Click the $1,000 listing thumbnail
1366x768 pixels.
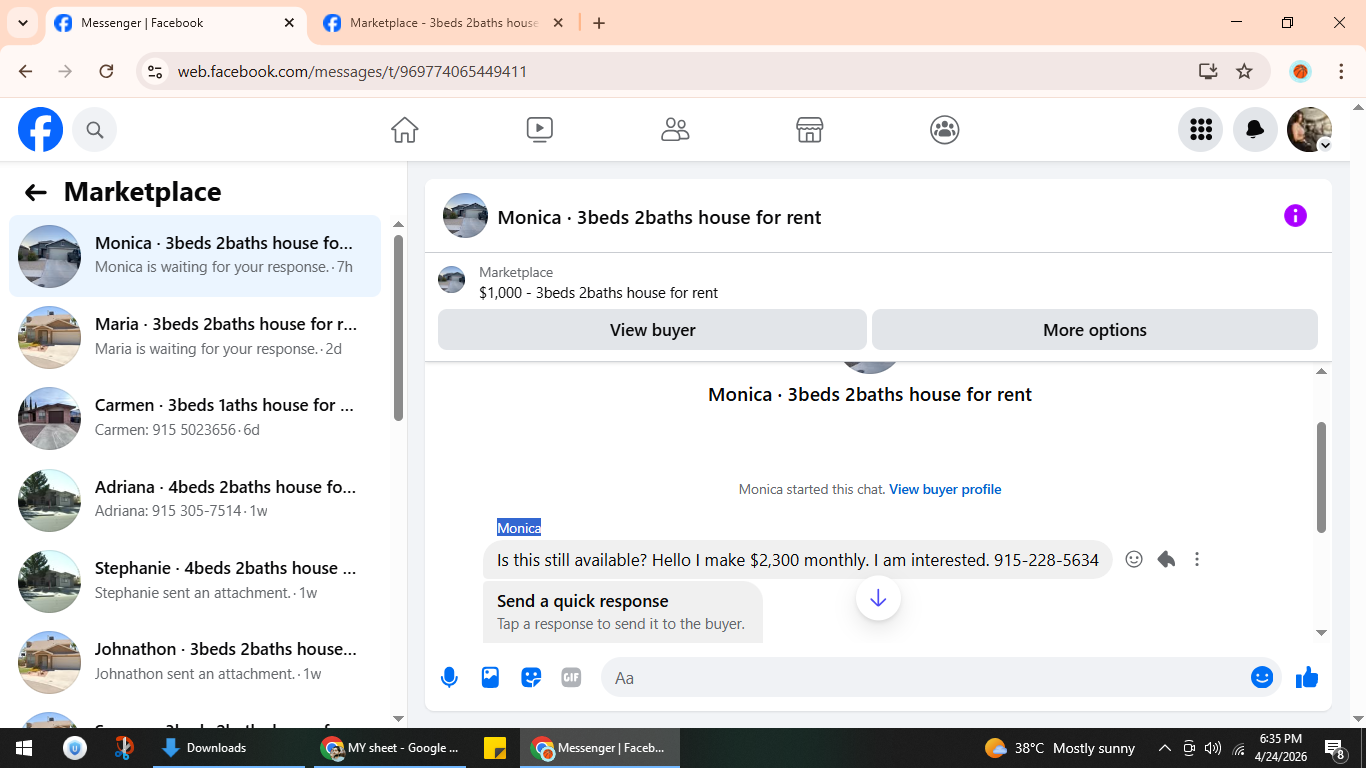[452, 280]
